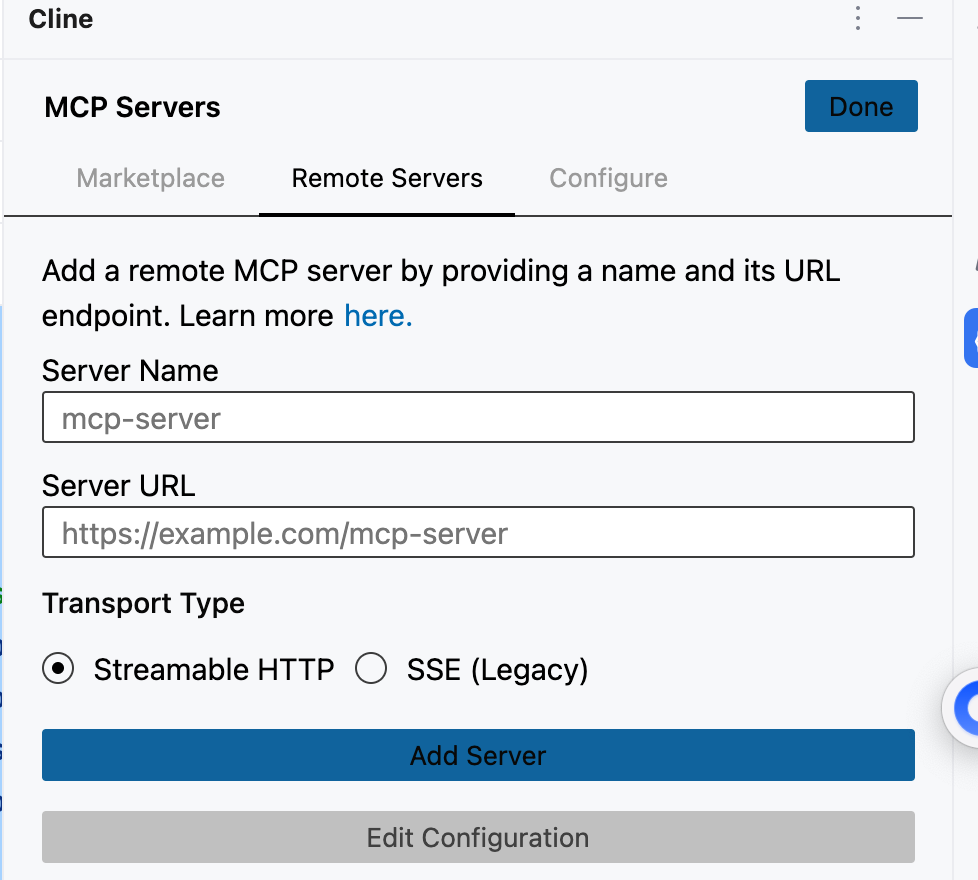Click the 'Transport Type' label
978x880 pixels.
point(143,604)
